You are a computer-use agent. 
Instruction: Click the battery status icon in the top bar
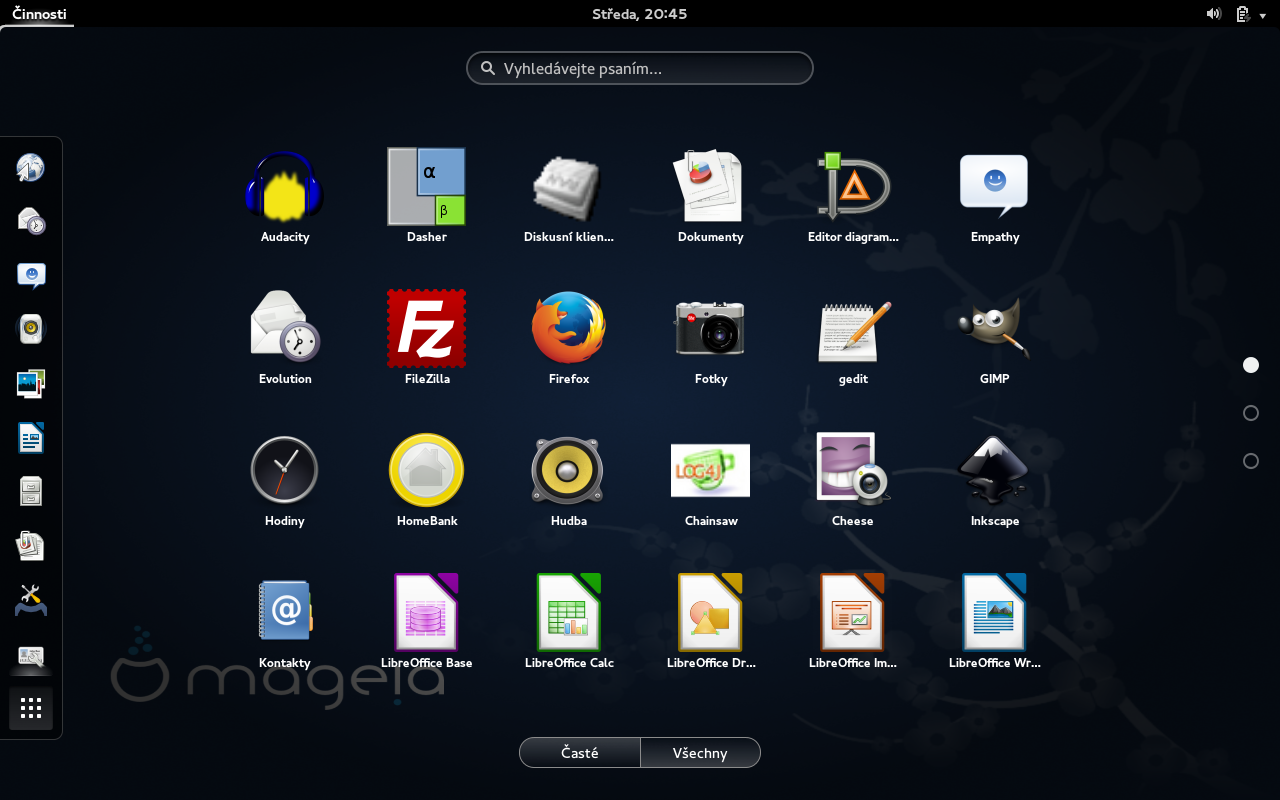tap(1243, 14)
